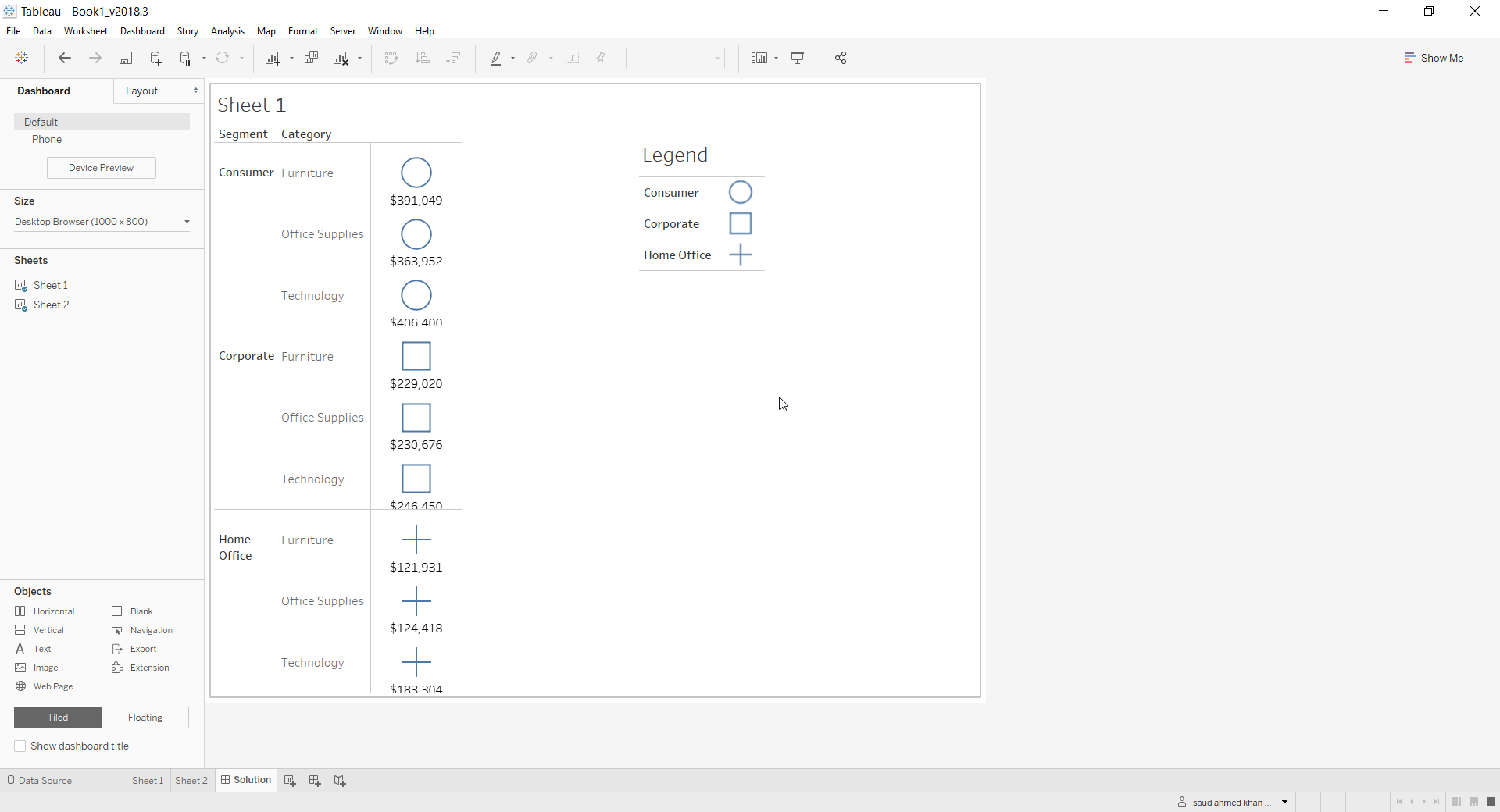Select the Web Page object
Viewport: 1500px width, 812px height.
pyautogui.click(x=44, y=686)
